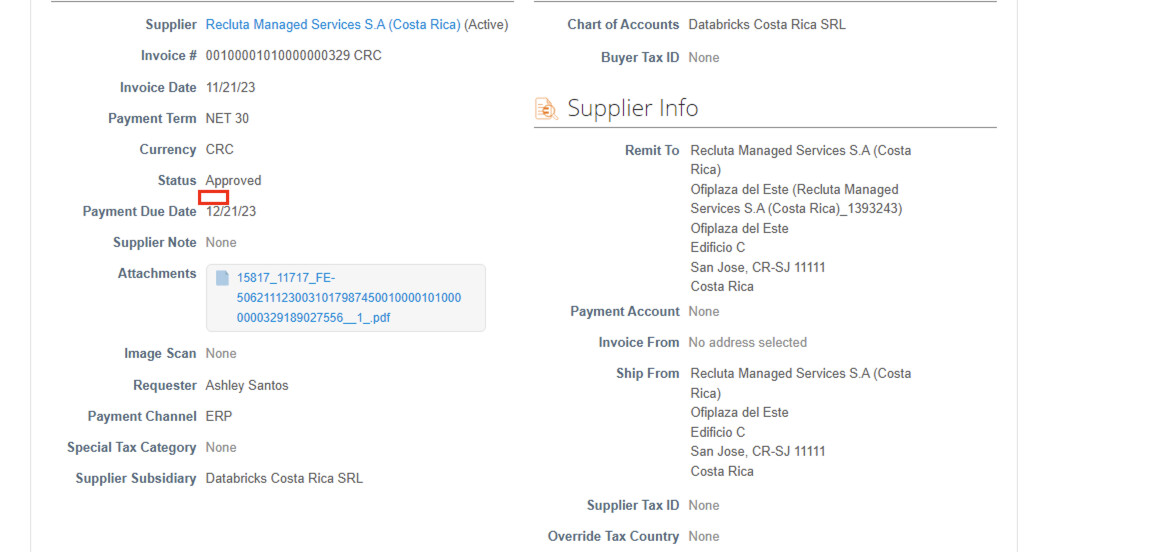Click the invoice number 00100001010000000329 CRC
The width and height of the screenshot is (1173, 552).
click(x=293, y=56)
